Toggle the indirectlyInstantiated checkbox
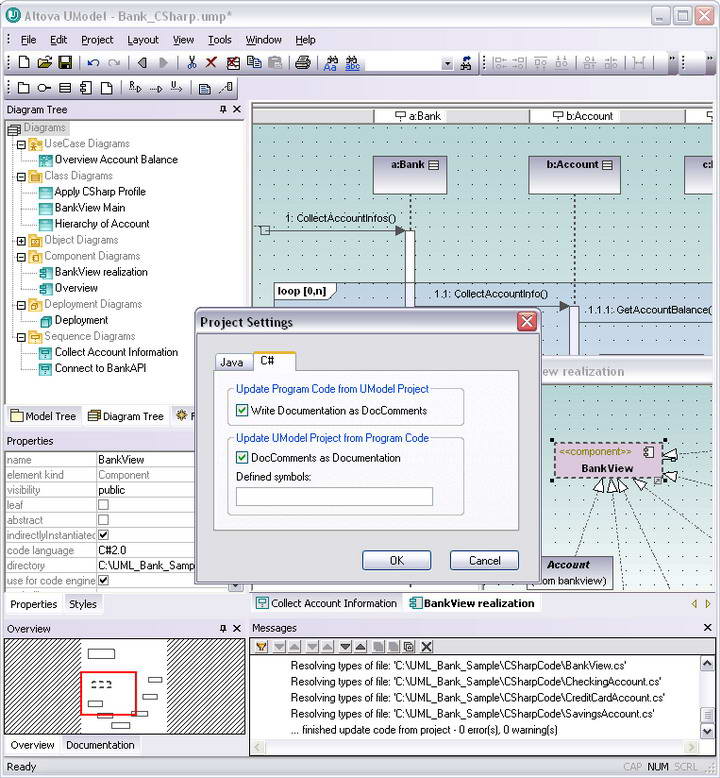720x778 pixels. 103,535
